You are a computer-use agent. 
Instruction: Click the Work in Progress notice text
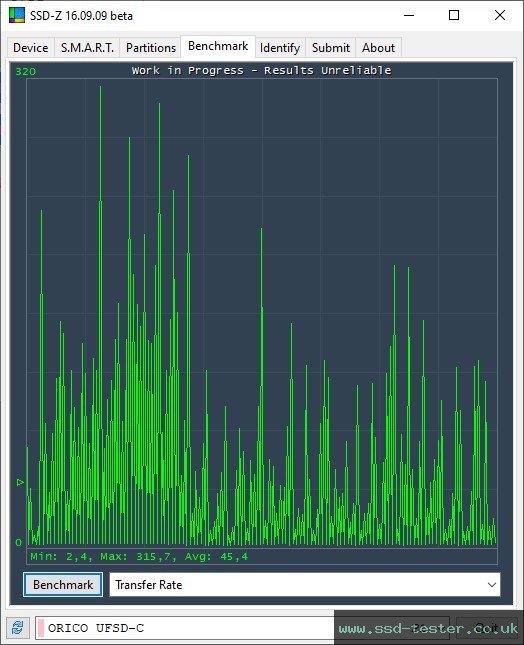click(x=261, y=70)
